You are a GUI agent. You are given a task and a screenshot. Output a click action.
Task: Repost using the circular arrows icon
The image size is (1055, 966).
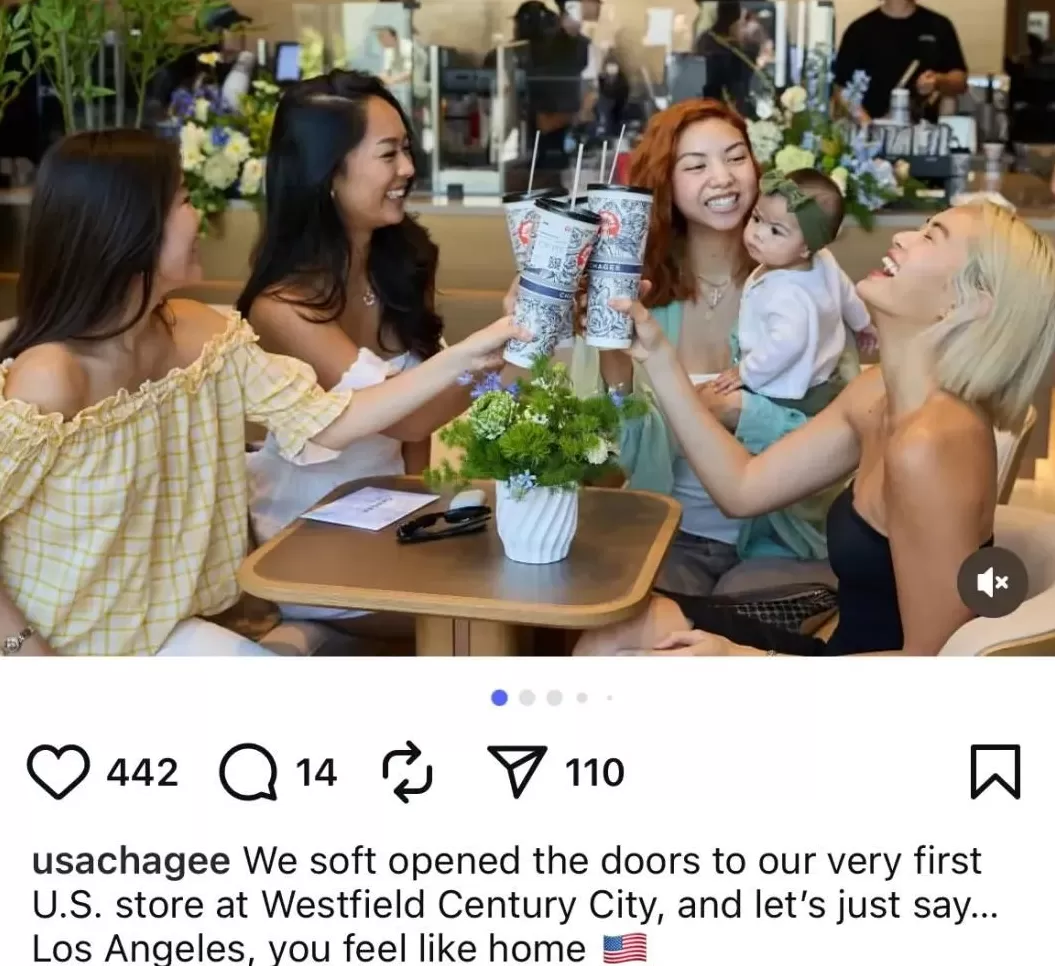407,772
